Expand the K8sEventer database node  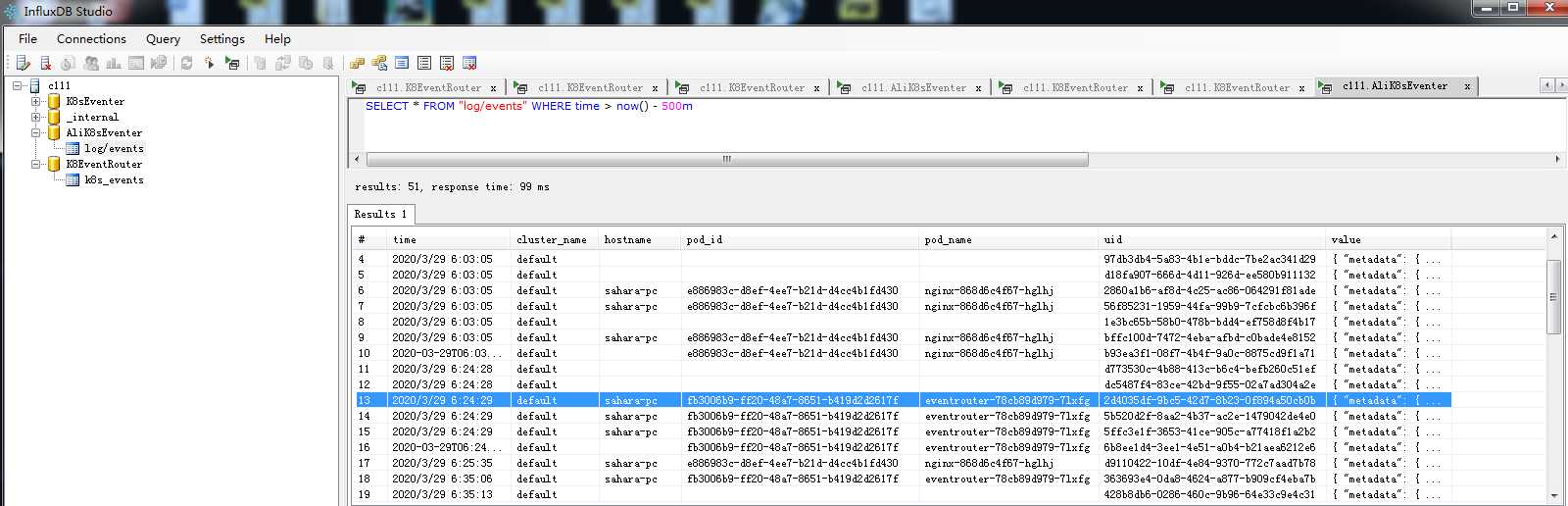pos(36,101)
